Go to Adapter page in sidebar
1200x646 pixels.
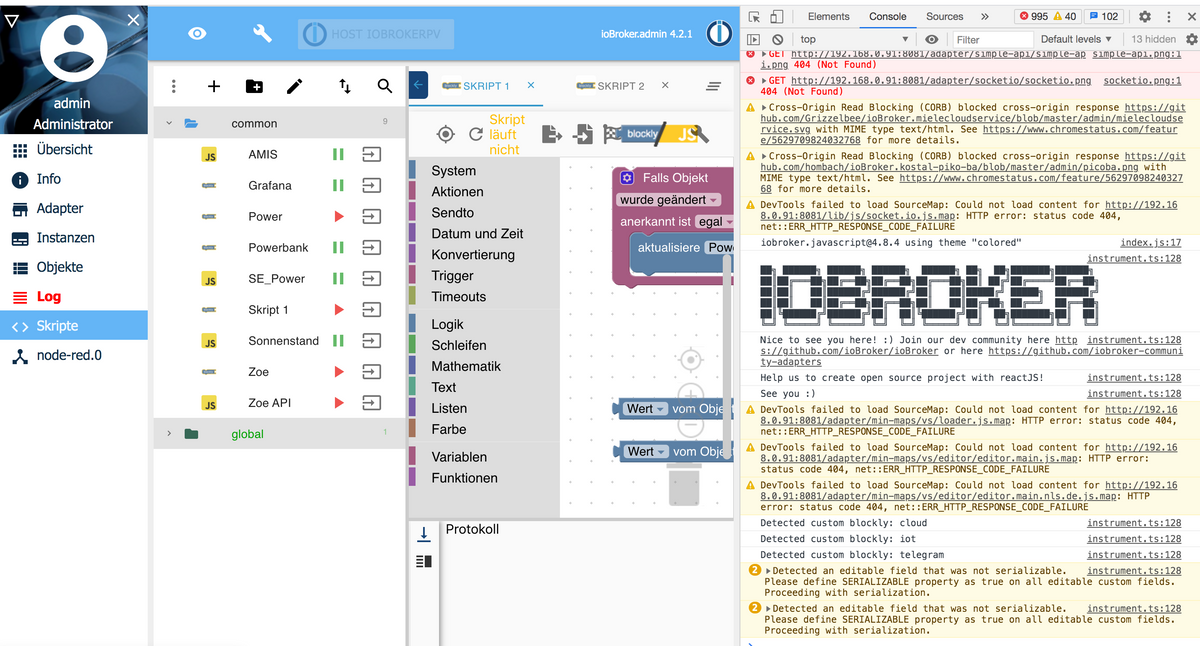[x=74, y=208]
